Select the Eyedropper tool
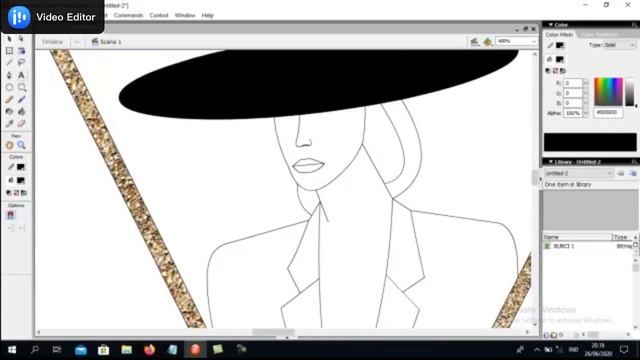This screenshot has height=360, width=640. tap(9, 123)
